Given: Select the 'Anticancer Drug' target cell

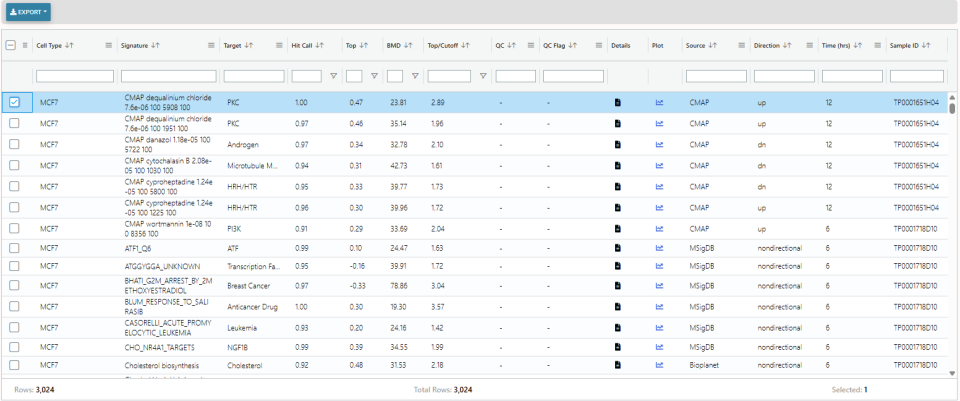Looking at the screenshot, I should (252, 307).
